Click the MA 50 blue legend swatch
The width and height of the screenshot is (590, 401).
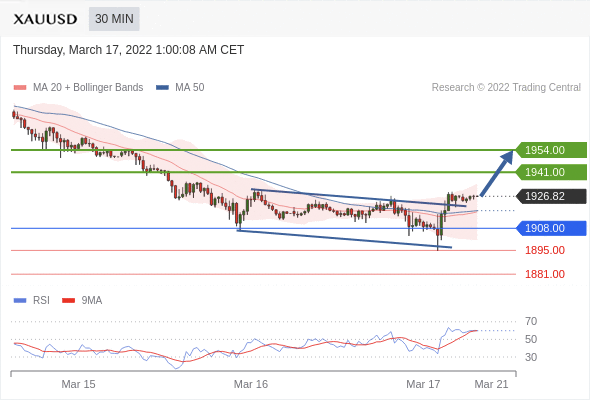pos(162,88)
